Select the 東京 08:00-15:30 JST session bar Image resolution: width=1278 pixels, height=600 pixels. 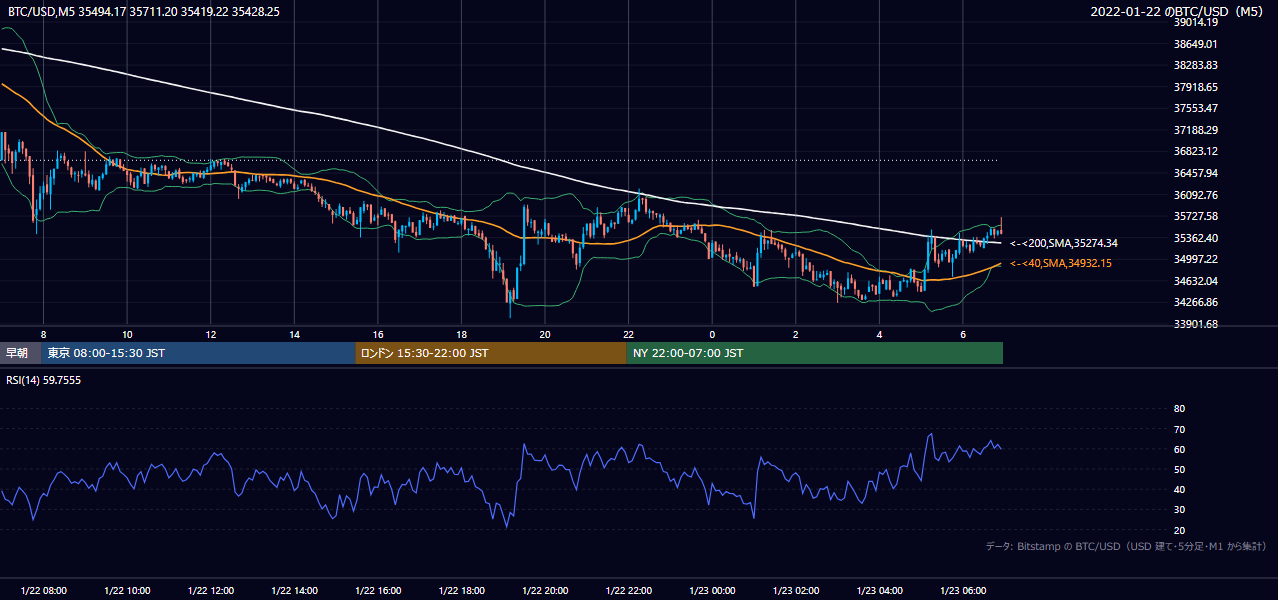click(198, 353)
